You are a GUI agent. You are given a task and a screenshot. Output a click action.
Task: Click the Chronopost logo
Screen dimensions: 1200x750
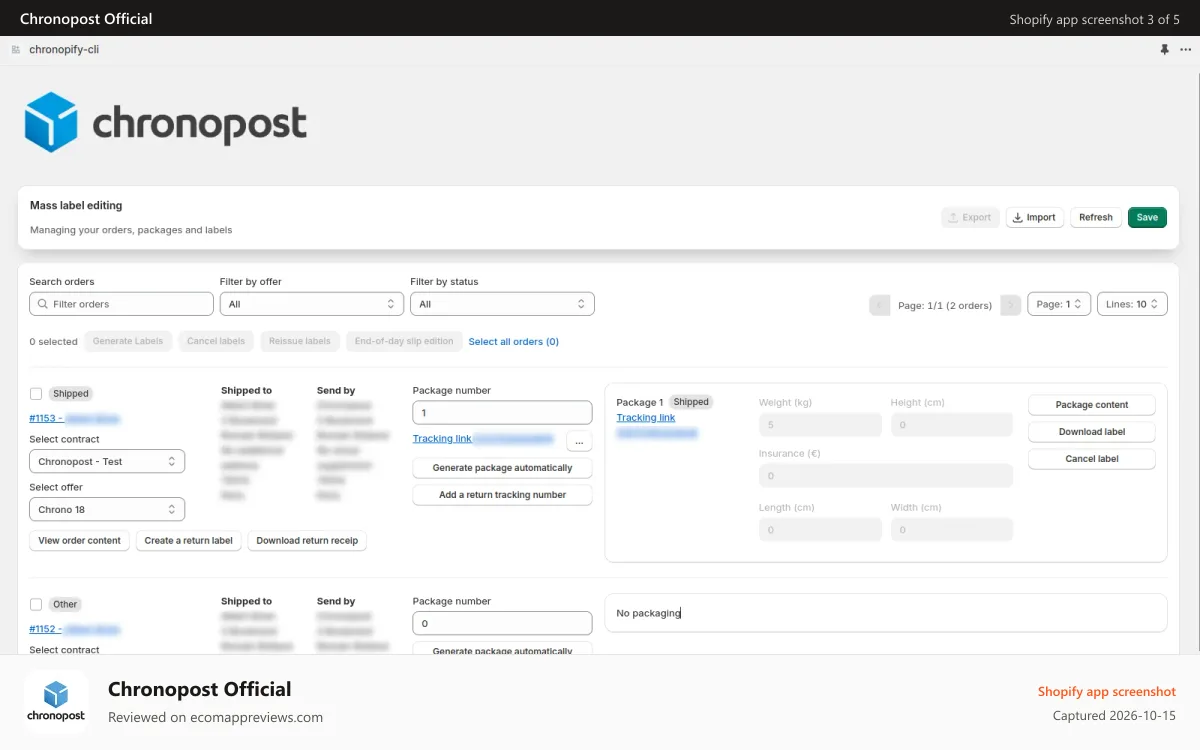pos(166,123)
